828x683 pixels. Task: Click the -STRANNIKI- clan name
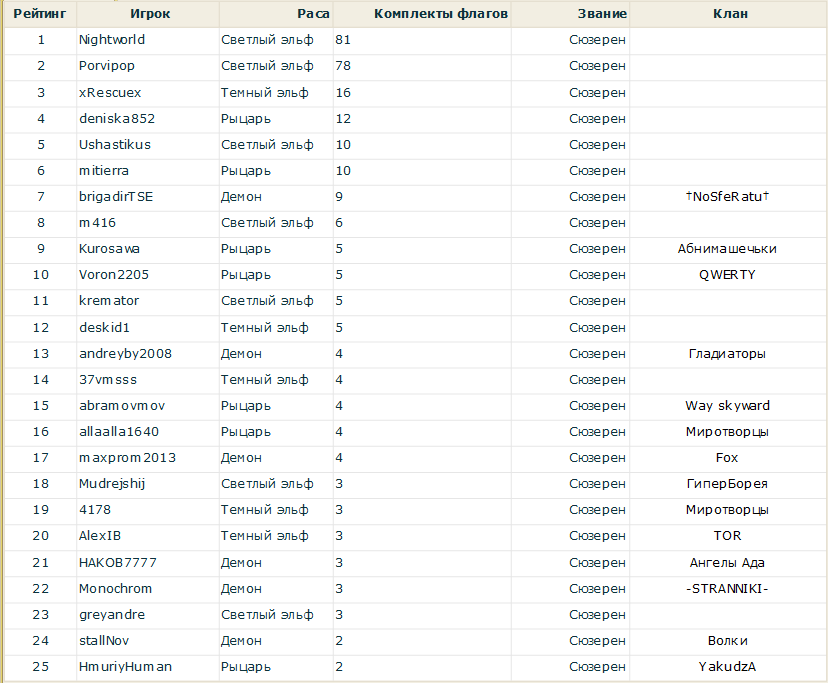point(727,589)
